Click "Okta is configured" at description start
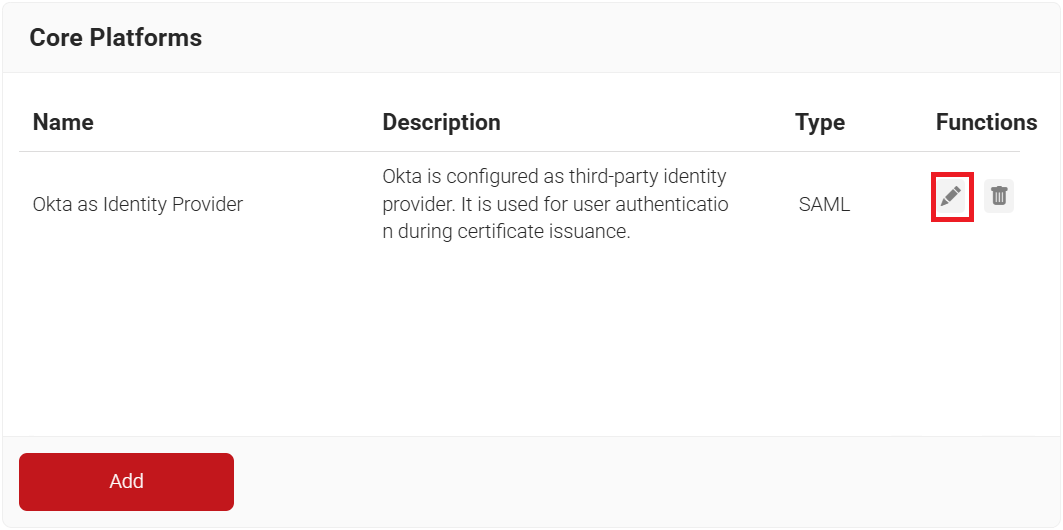 pos(455,177)
